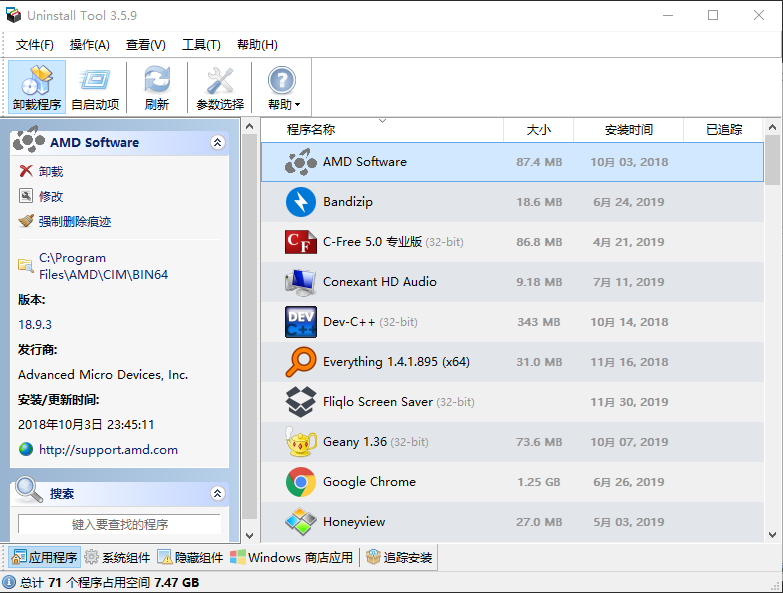Click the version value 18.9.3
The image size is (783, 593).
35,324
